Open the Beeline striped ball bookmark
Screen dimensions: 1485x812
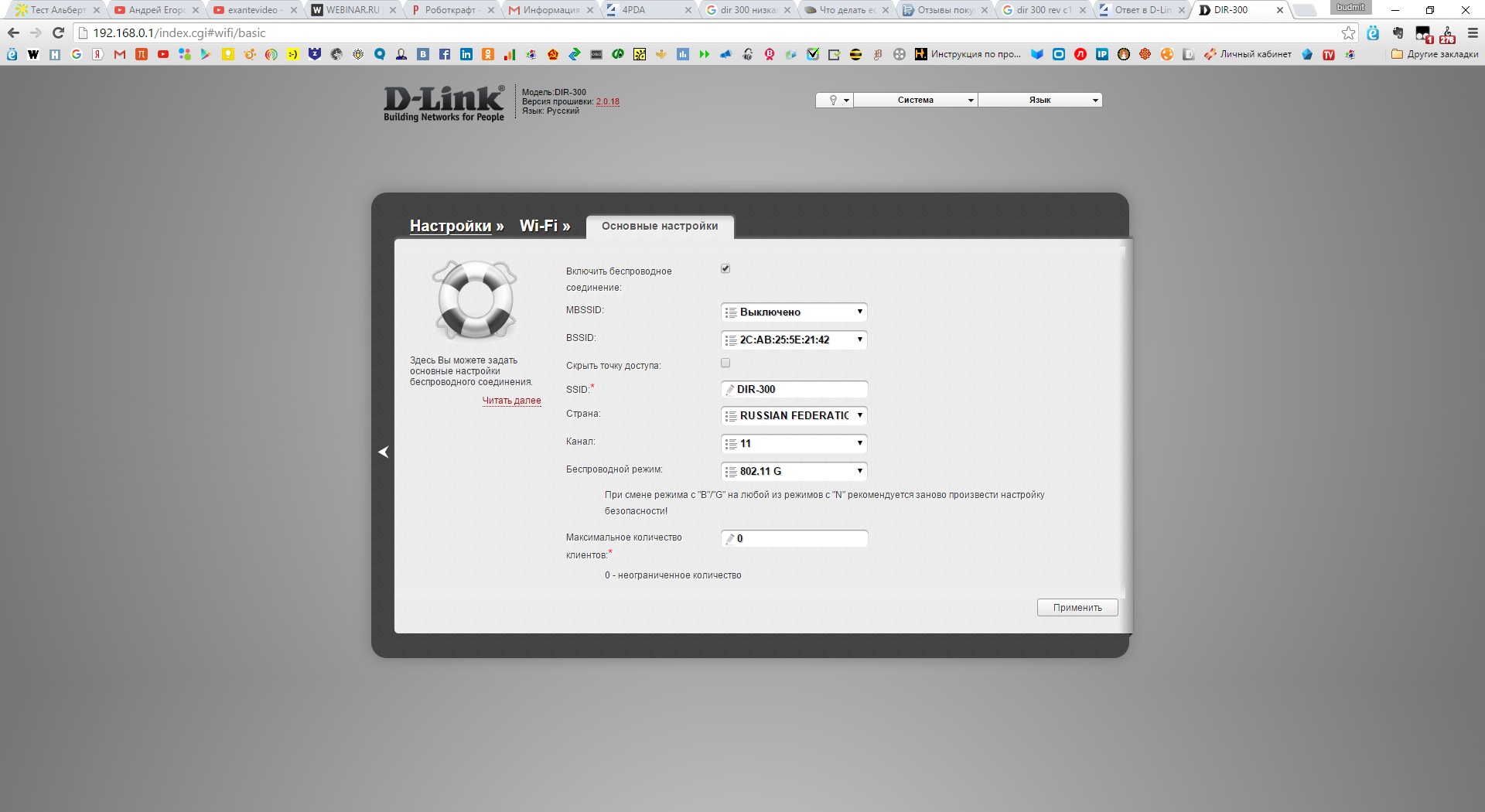pyautogui.click(x=856, y=54)
